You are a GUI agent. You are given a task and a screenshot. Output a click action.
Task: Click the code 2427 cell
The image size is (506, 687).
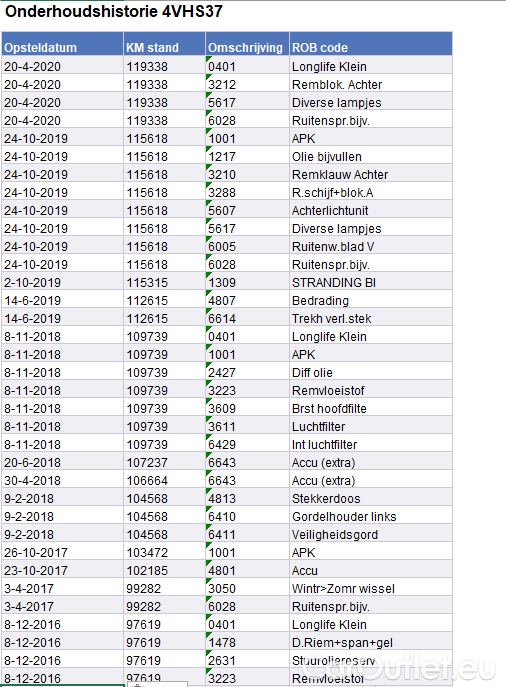coord(247,372)
